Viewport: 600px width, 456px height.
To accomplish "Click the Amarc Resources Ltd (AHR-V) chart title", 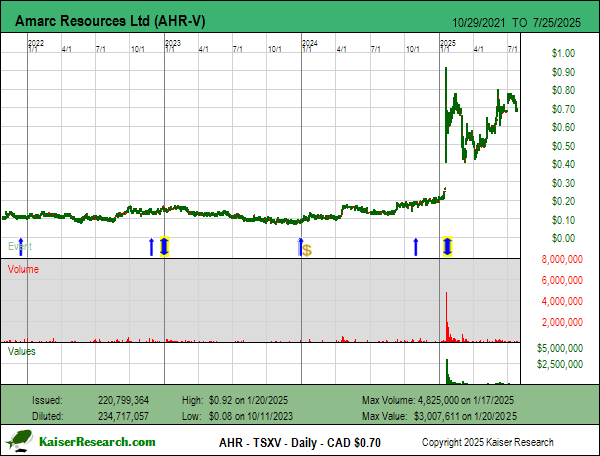I will (110, 21).
